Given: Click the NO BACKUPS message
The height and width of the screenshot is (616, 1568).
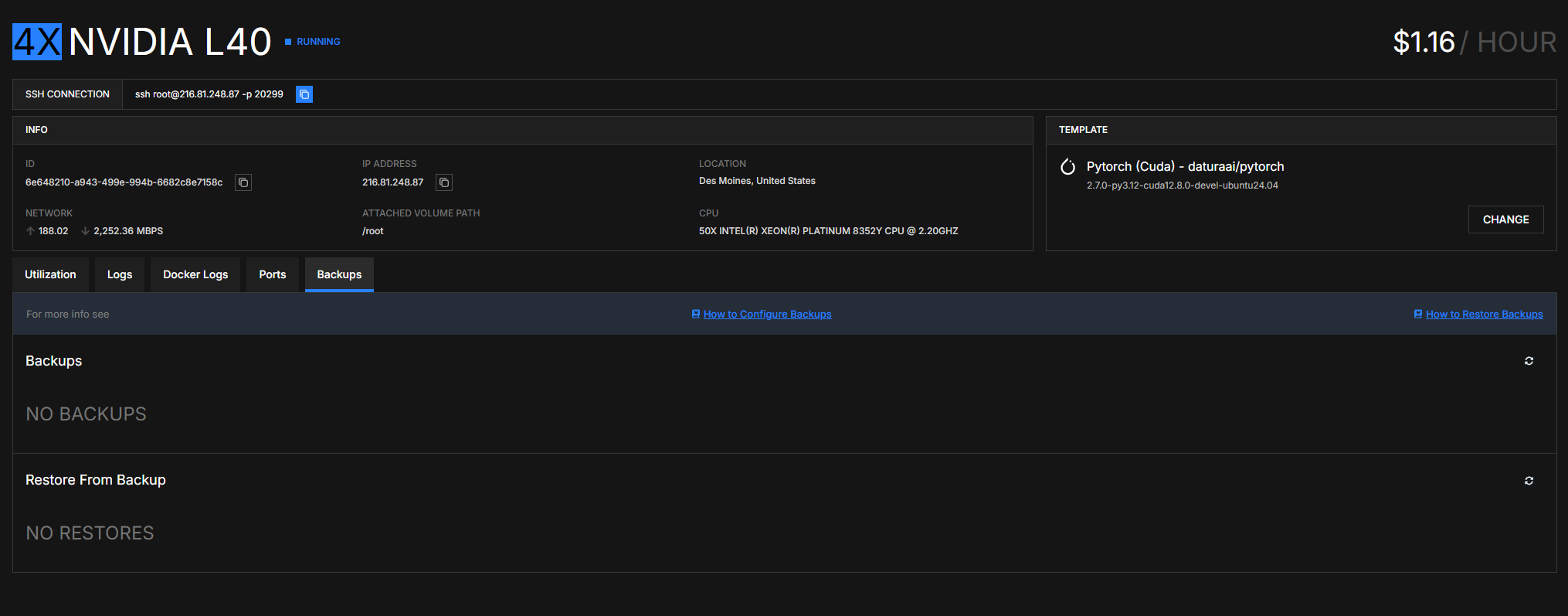Looking at the screenshot, I should 86,414.
